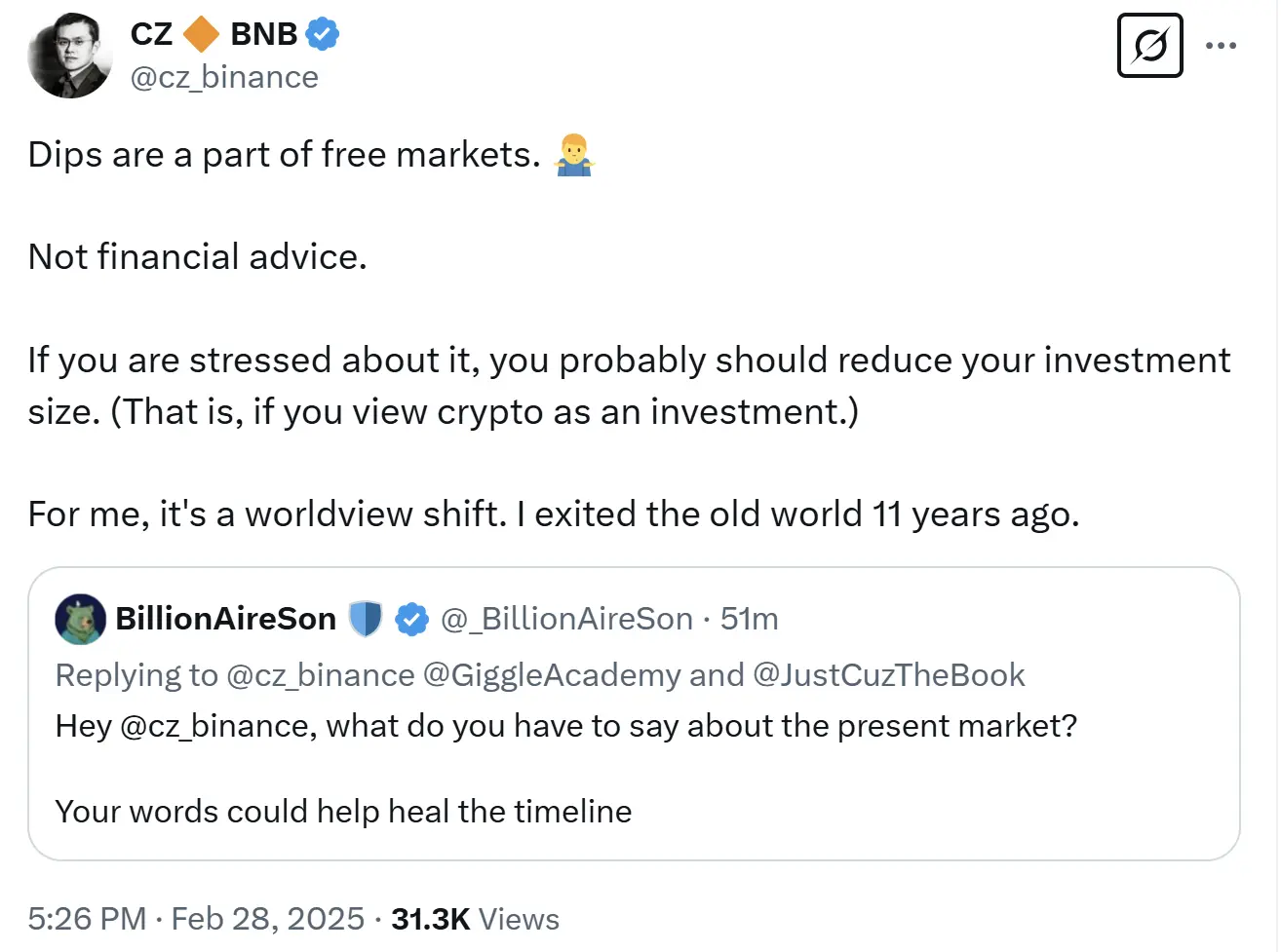Open the Grok explain-post icon

1149,45
